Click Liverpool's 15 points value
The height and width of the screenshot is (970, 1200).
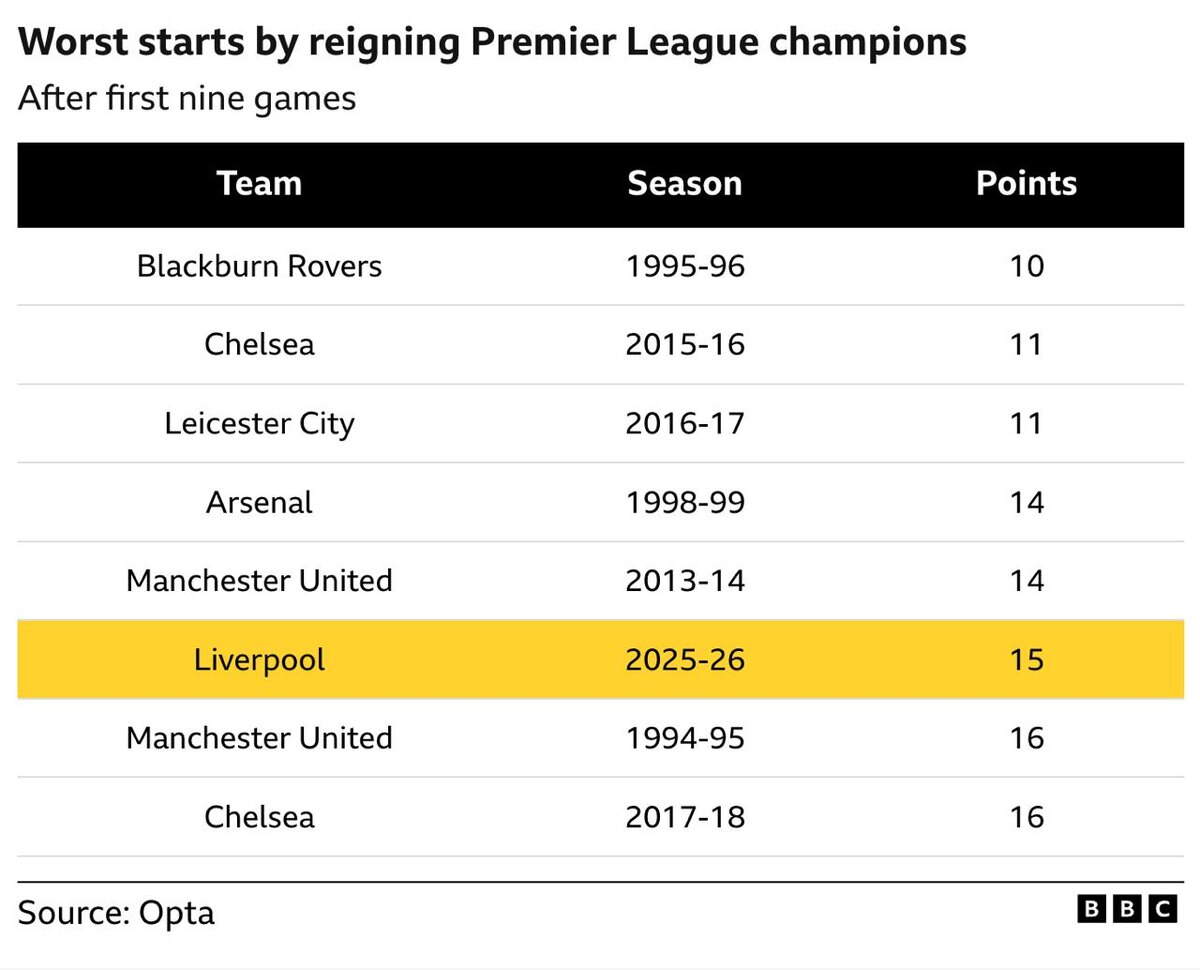(x=1027, y=660)
